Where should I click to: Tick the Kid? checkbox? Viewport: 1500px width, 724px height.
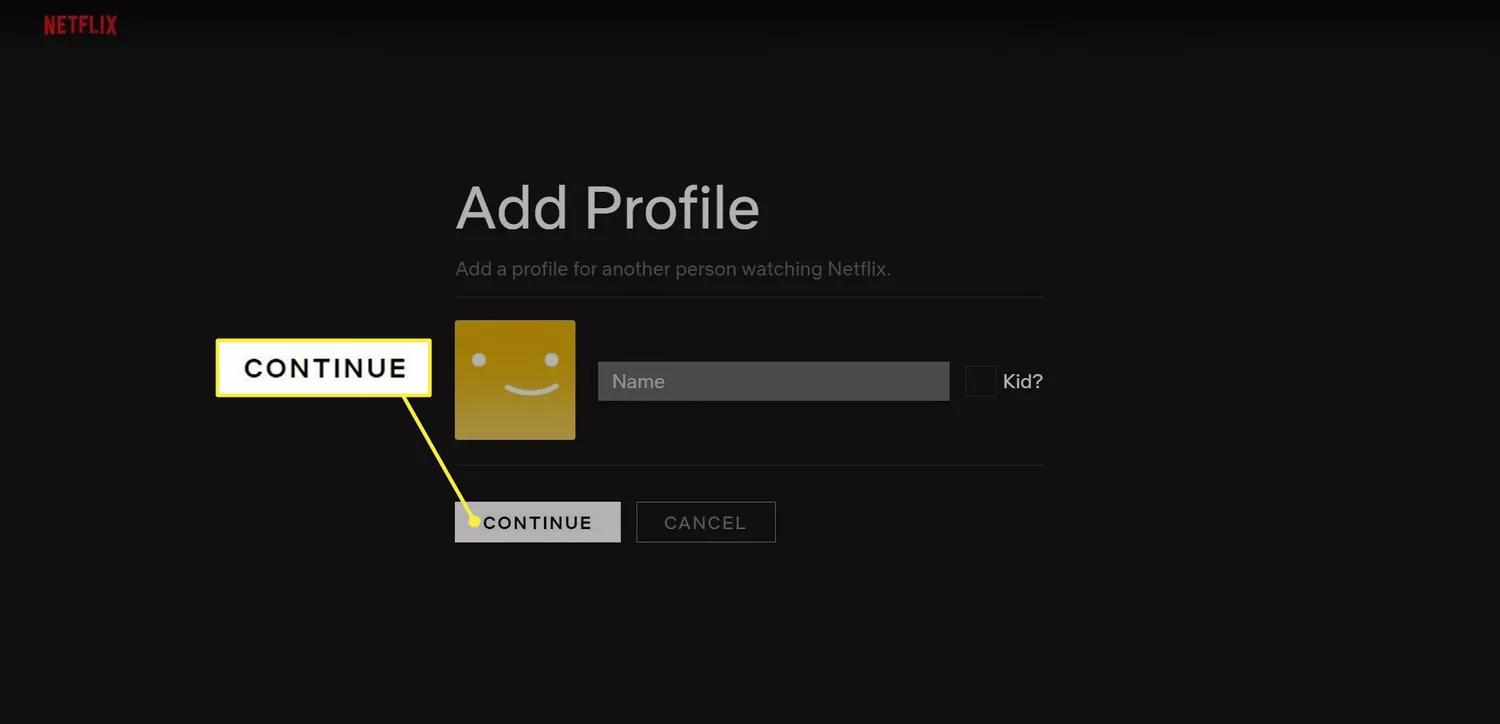tap(980, 381)
